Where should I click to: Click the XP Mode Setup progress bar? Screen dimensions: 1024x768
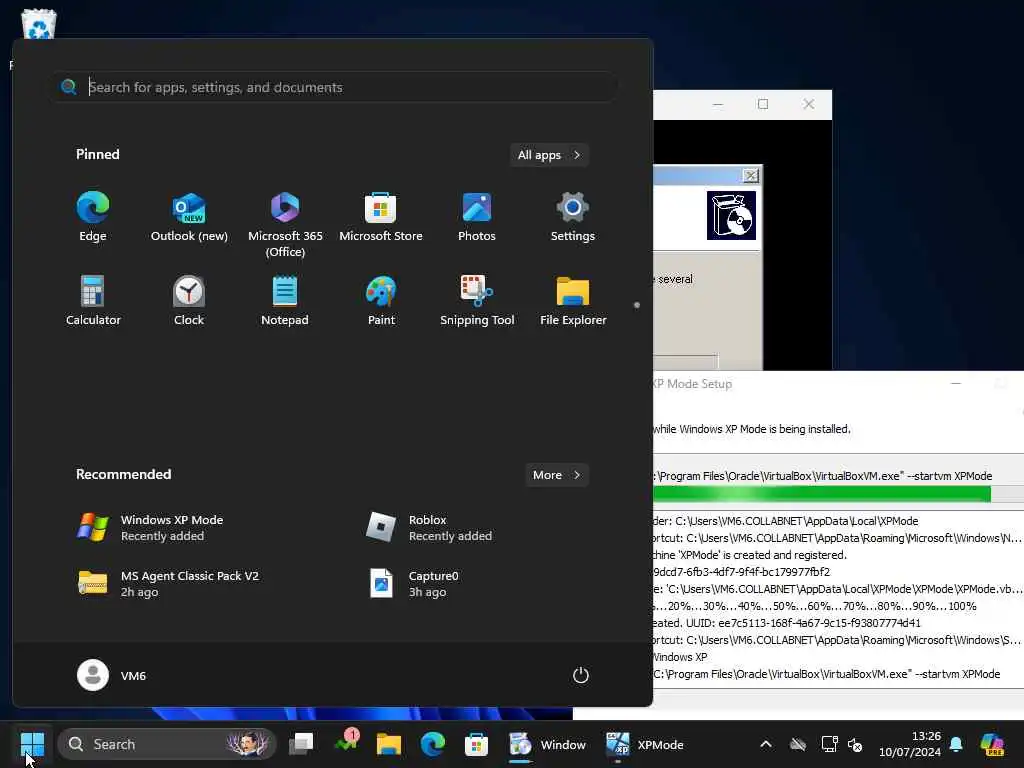(839, 494)
